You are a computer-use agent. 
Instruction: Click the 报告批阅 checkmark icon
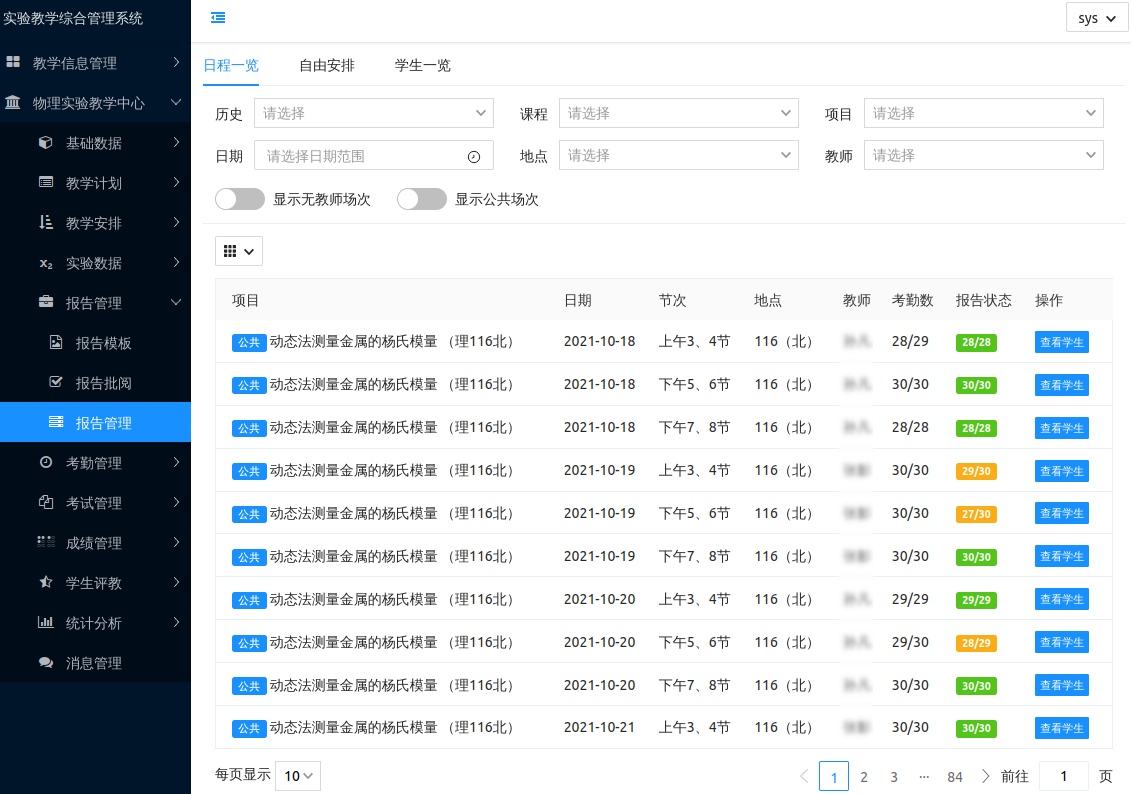pos(57,383)
